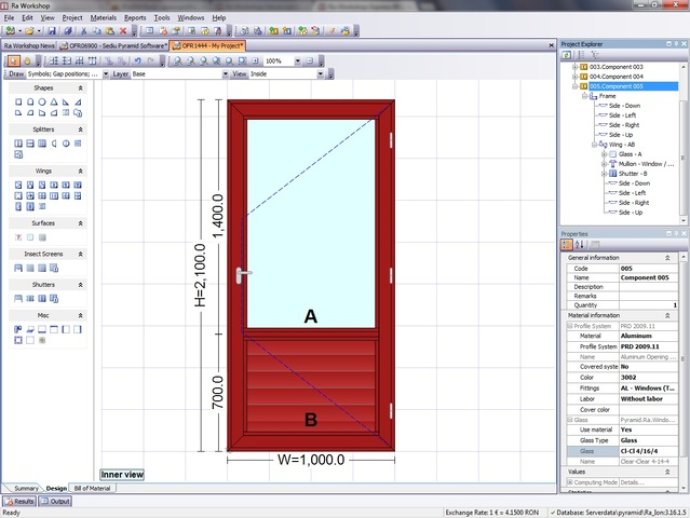690x518 pixels.
Task: Select the circle shape in Shapes palette
Action: tap(42, 102)
